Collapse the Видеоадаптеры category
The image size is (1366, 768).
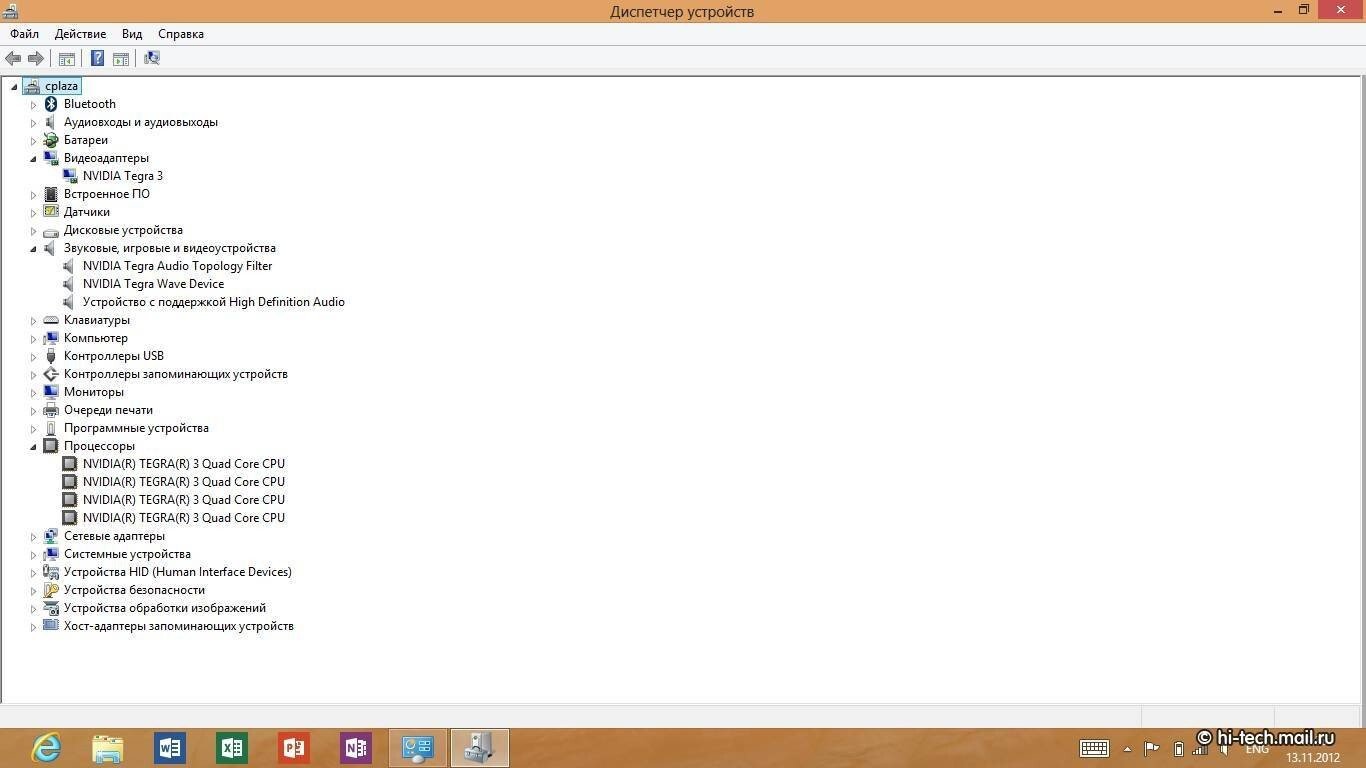[33, 158]
